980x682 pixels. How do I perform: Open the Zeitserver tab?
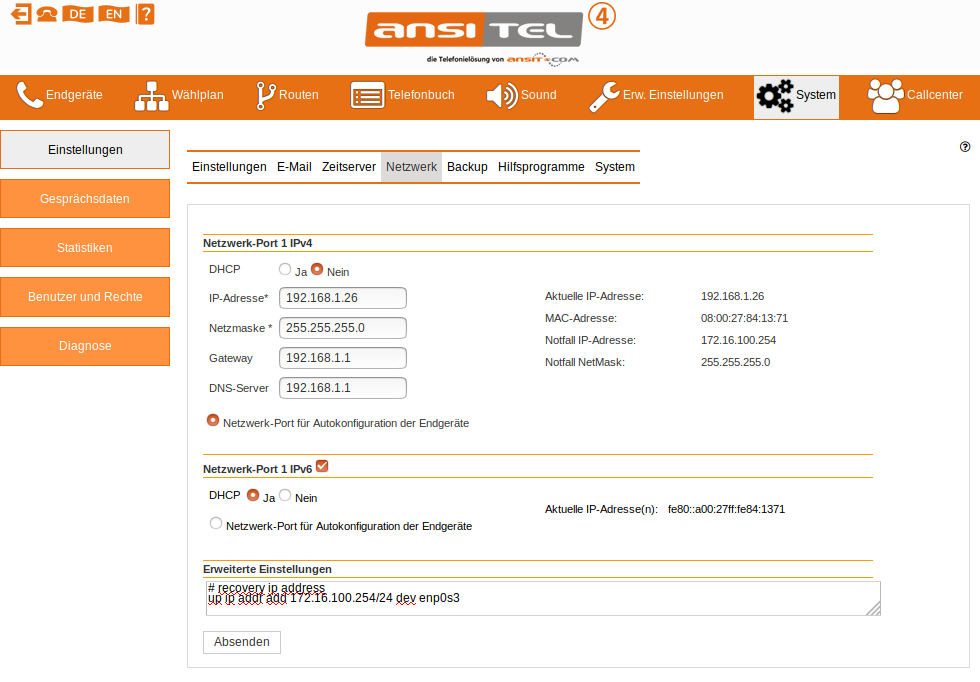click(349, 167)
